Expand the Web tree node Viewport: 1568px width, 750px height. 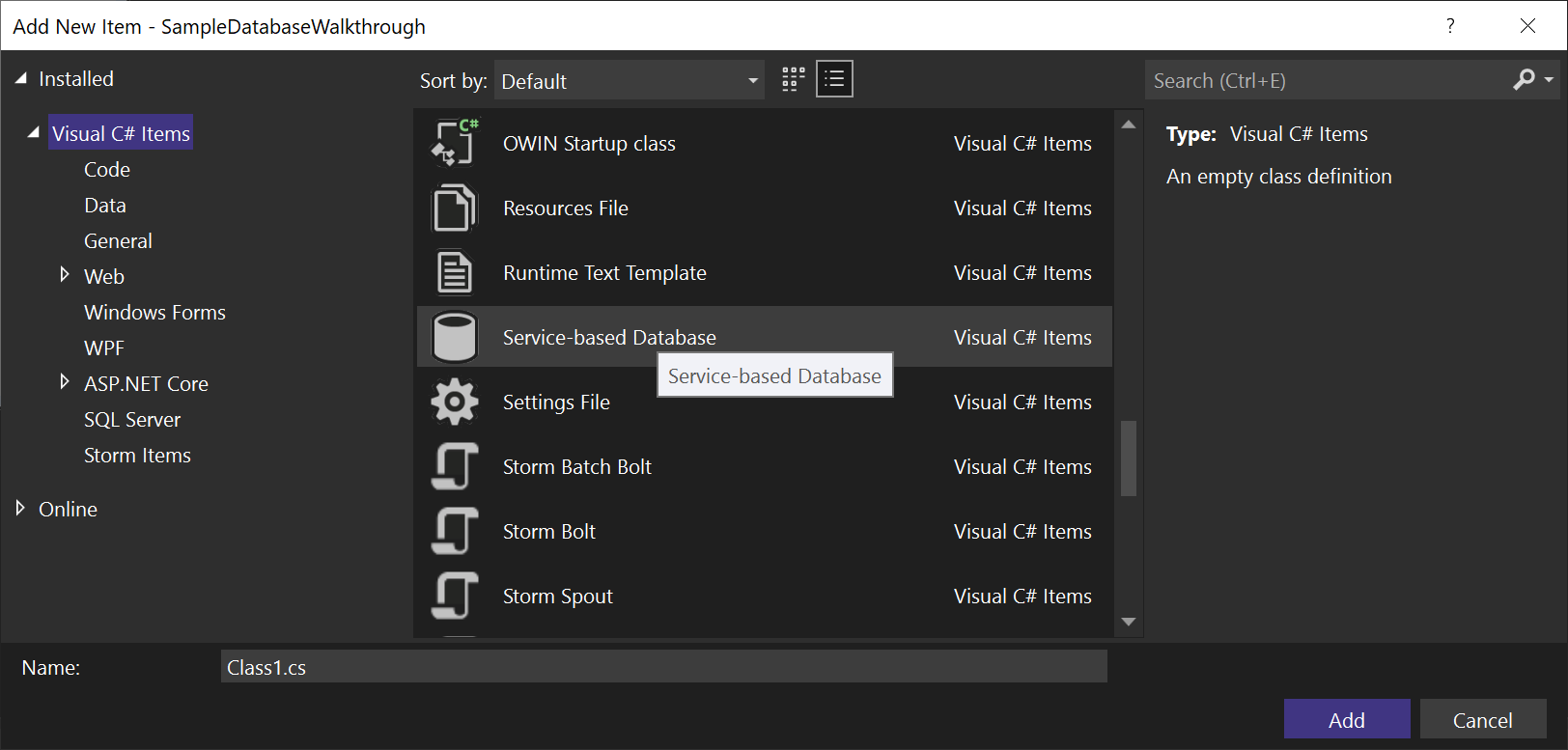[65, 275]
